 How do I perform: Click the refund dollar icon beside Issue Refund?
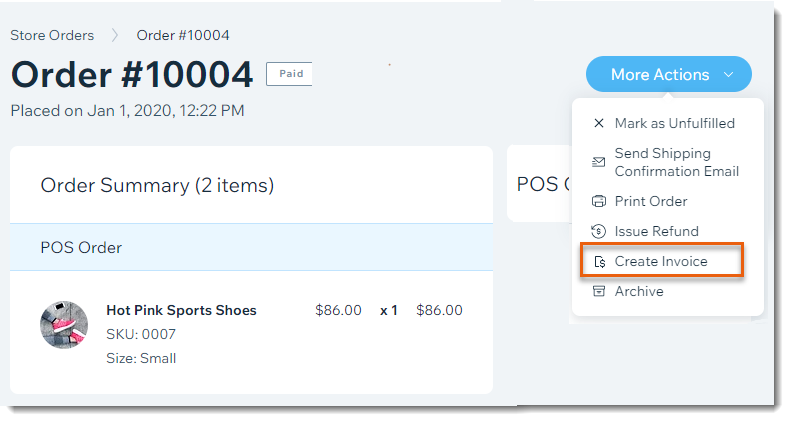pos(598,231)
